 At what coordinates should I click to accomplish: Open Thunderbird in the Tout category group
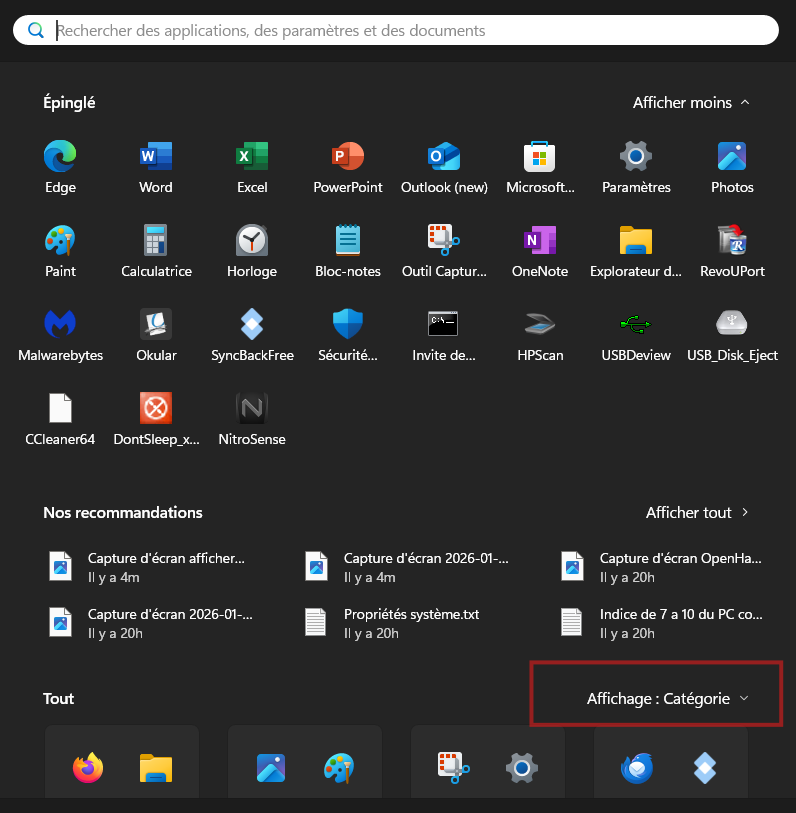point(637,768)
